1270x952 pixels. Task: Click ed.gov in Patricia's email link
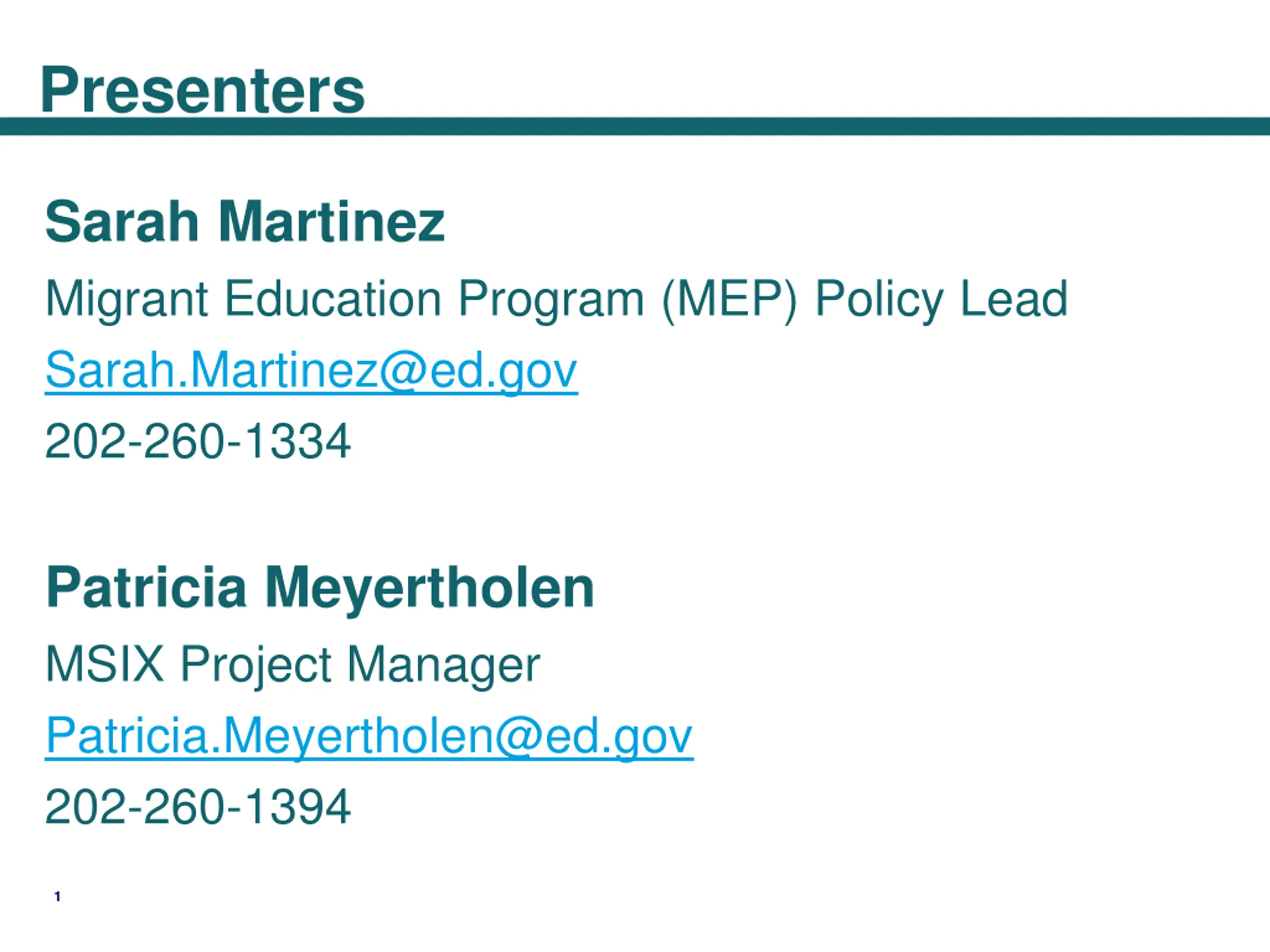pos(619,736)
